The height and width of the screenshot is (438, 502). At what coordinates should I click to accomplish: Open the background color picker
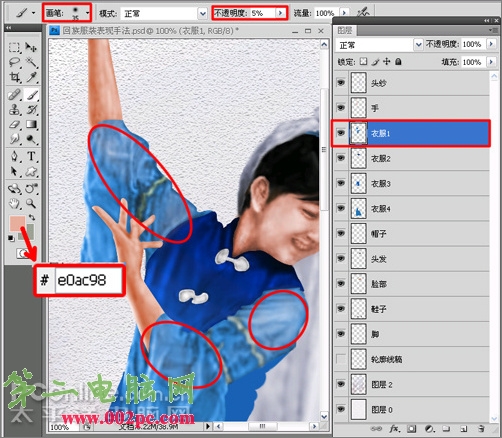(x=29, y=233)
